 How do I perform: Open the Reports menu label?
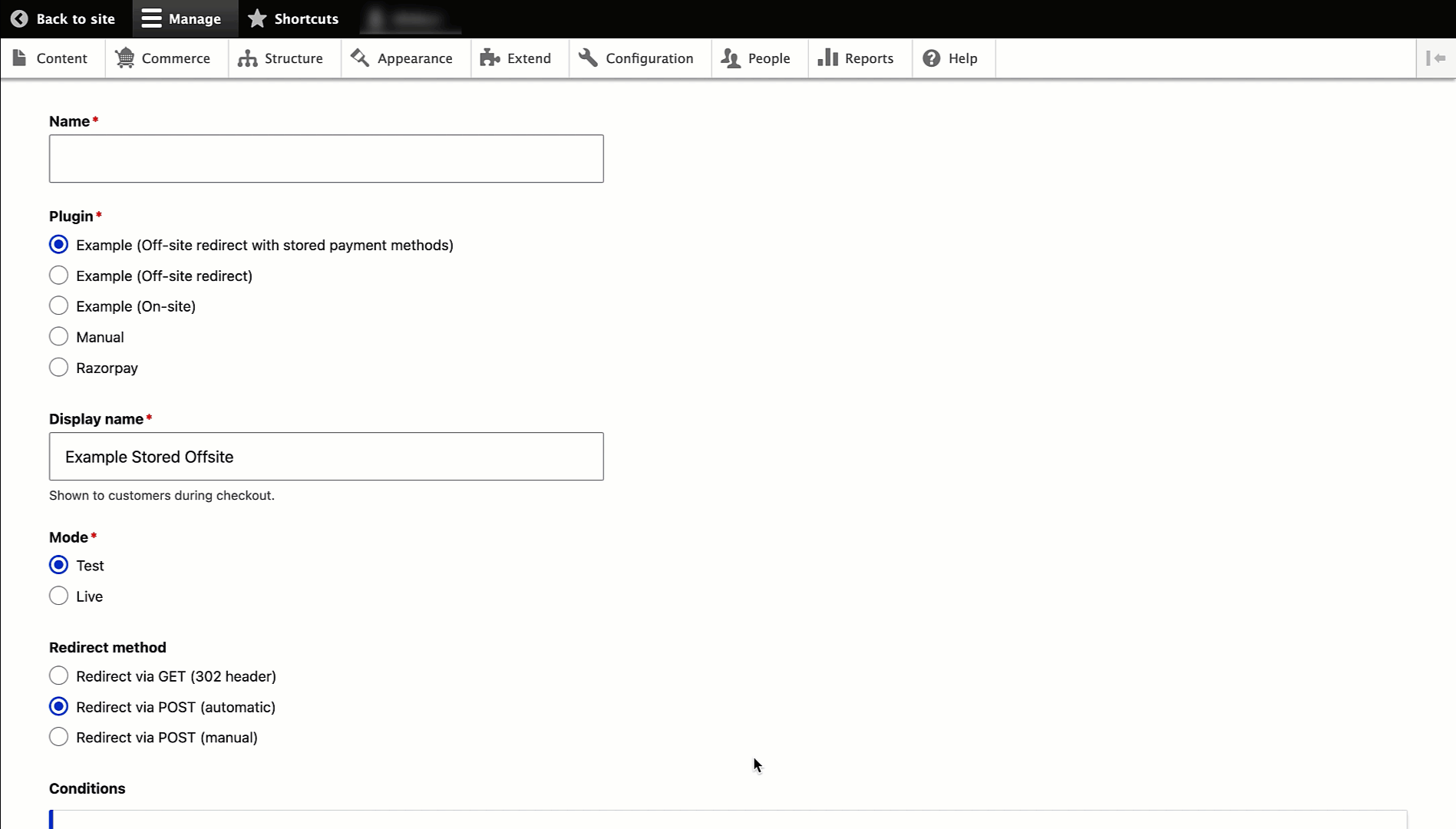point(869,58)
